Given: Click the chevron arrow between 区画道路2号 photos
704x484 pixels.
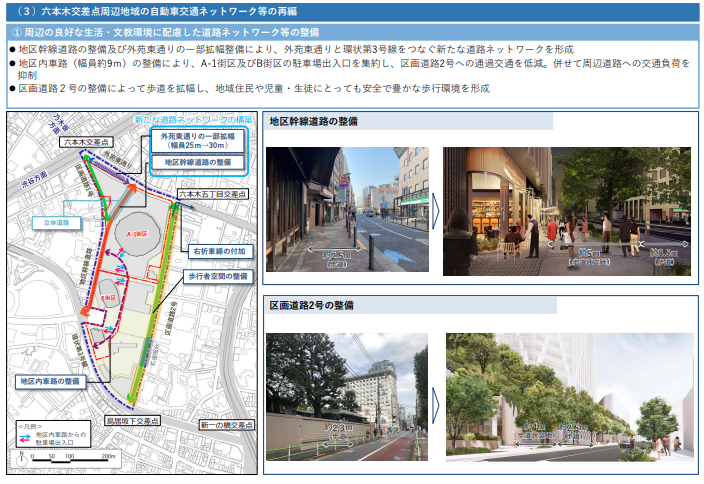Looking at the screenshot, I should click(435, 398).
